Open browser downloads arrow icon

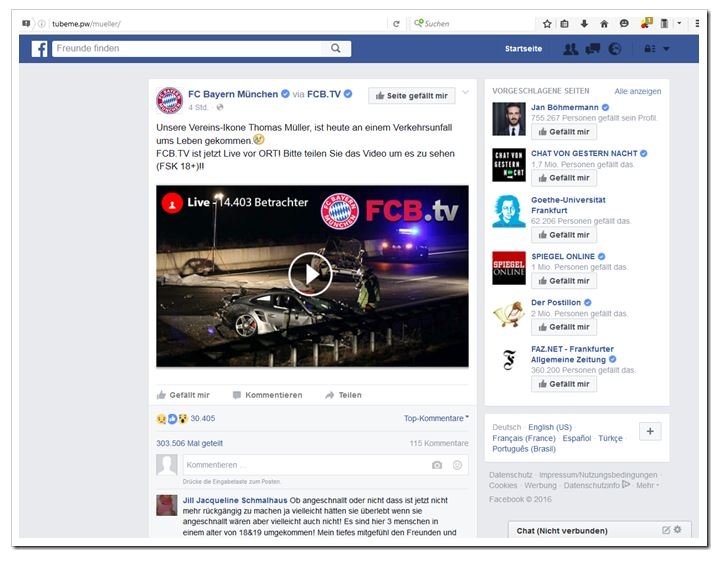584,24
